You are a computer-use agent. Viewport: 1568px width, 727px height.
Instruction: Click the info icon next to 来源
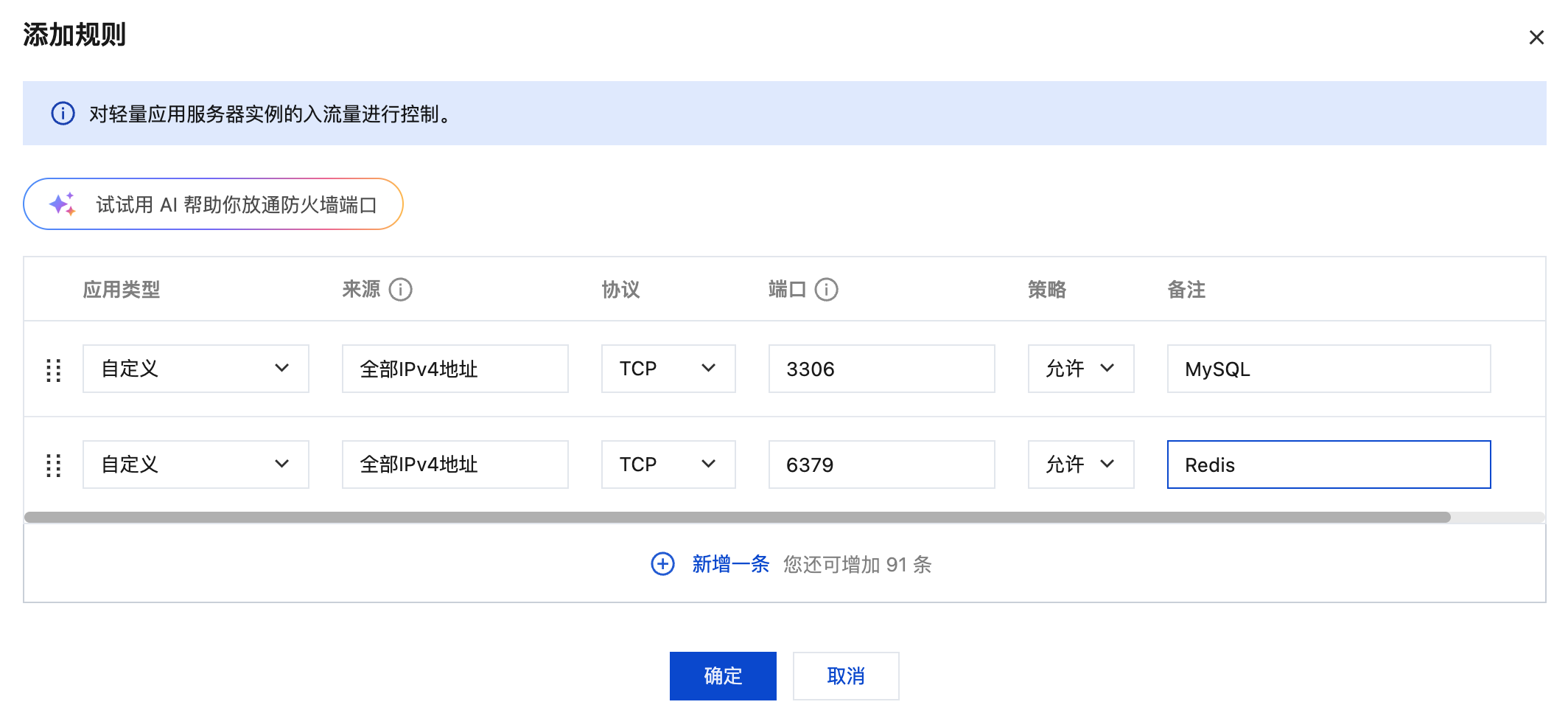pyautogui.click(x=400, y=290)
